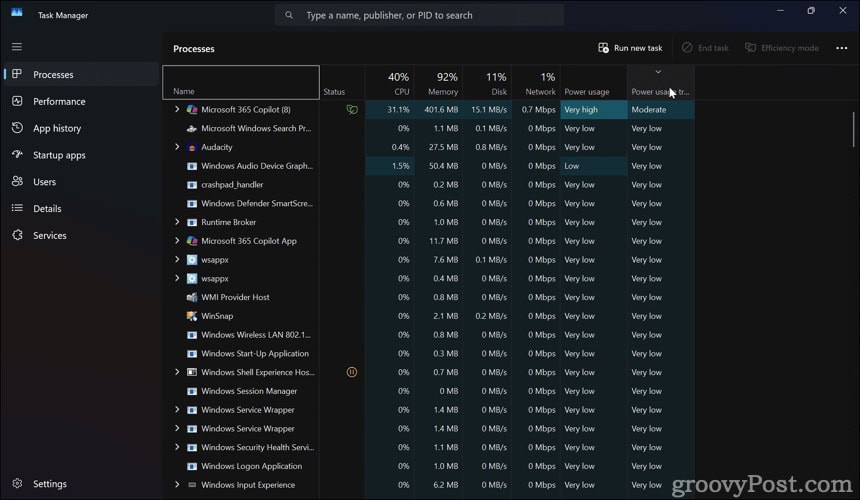Open the Services page
The image size is (860, 500).
[81, 235]
